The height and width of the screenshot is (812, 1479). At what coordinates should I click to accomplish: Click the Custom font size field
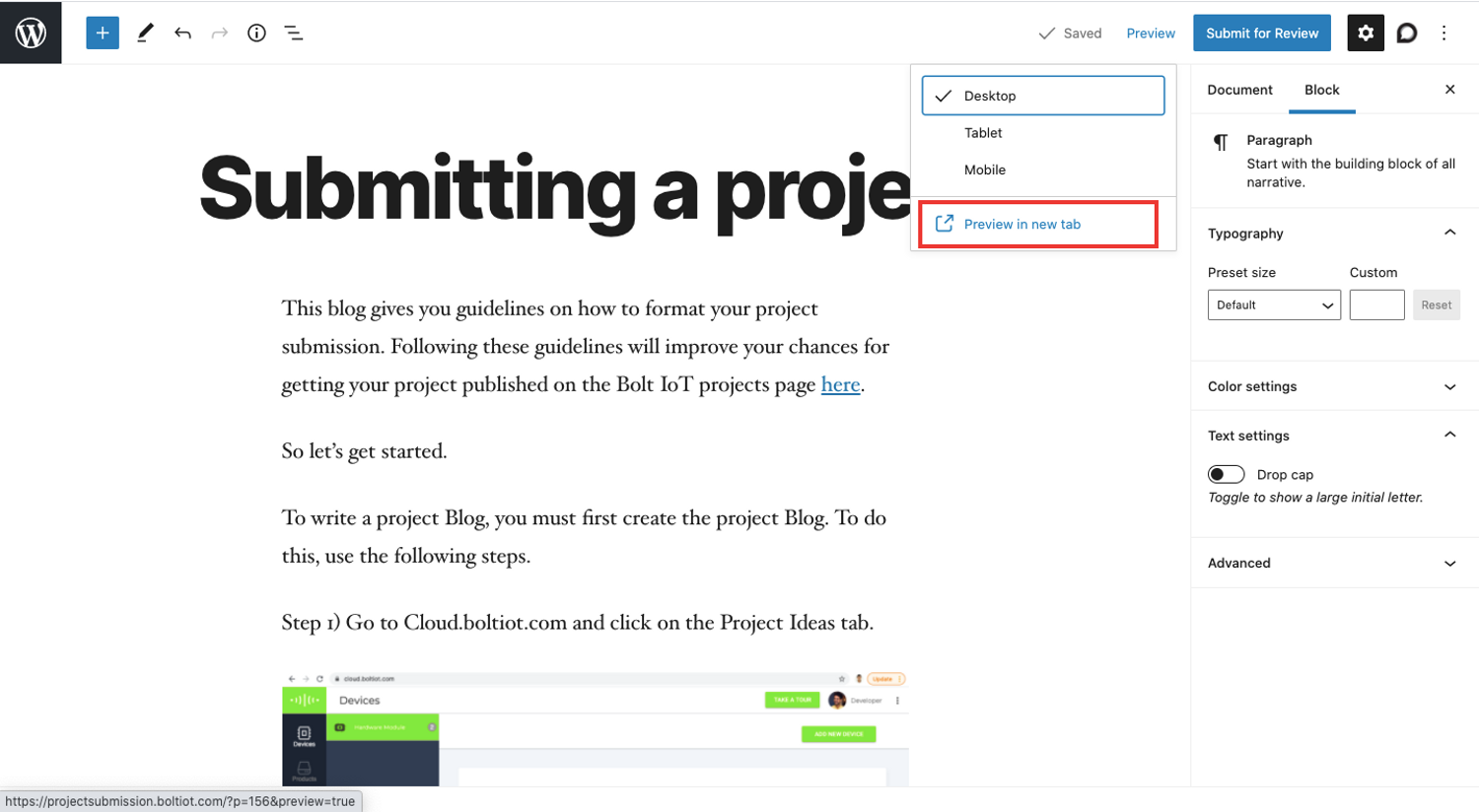pos(1376,305)
